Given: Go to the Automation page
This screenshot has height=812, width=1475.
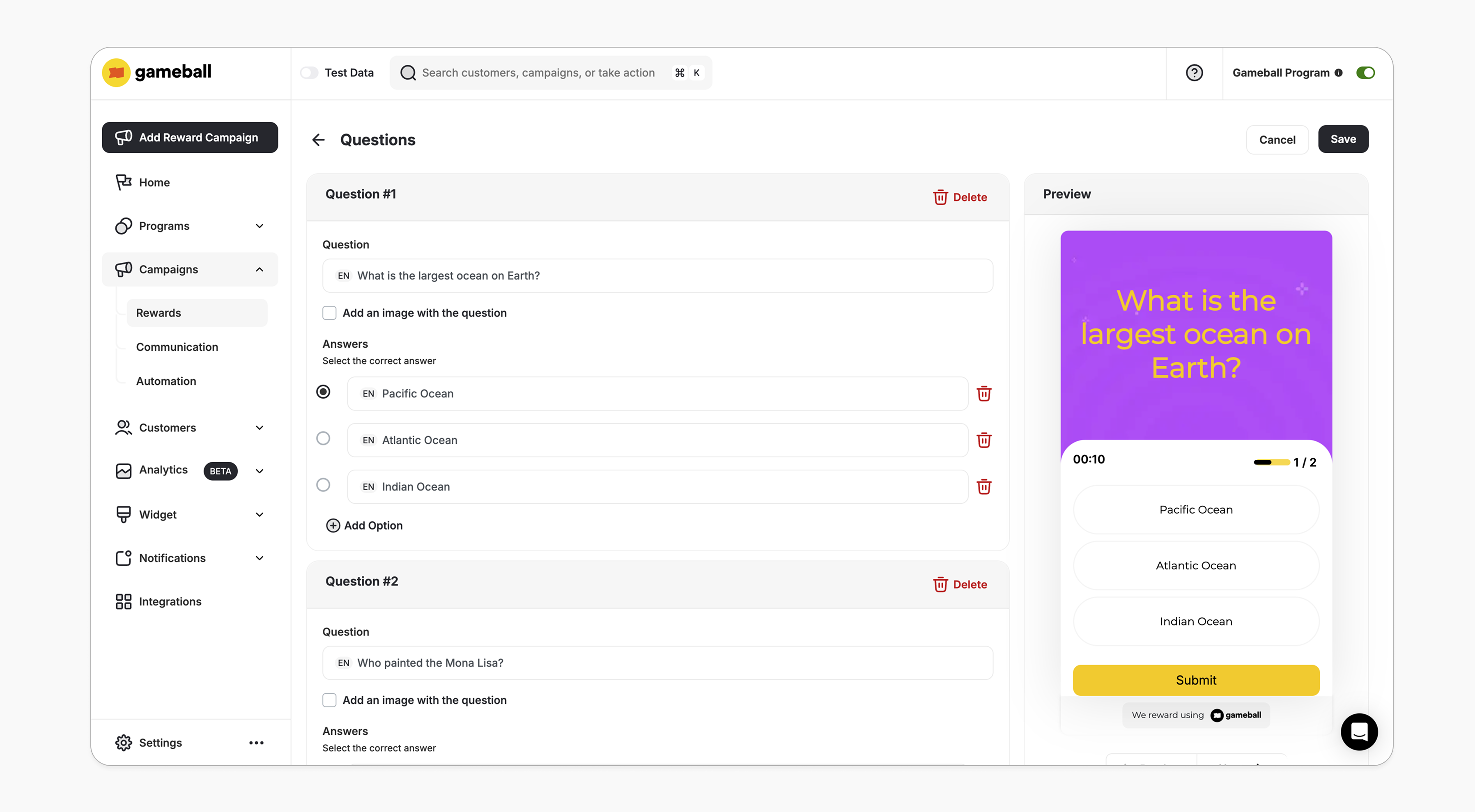Looking at the screenshot, I should [166, 381].
